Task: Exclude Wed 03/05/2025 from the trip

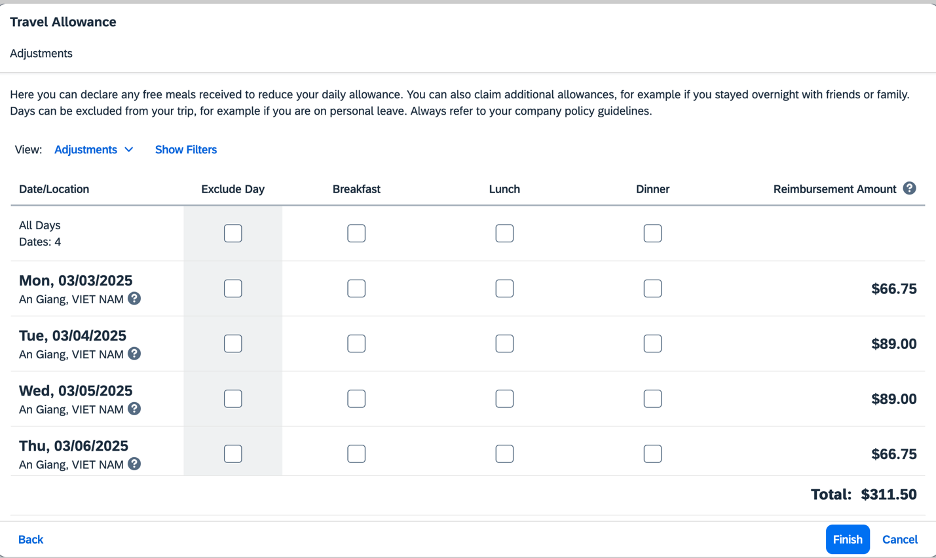Action: [x=233, y=399]
